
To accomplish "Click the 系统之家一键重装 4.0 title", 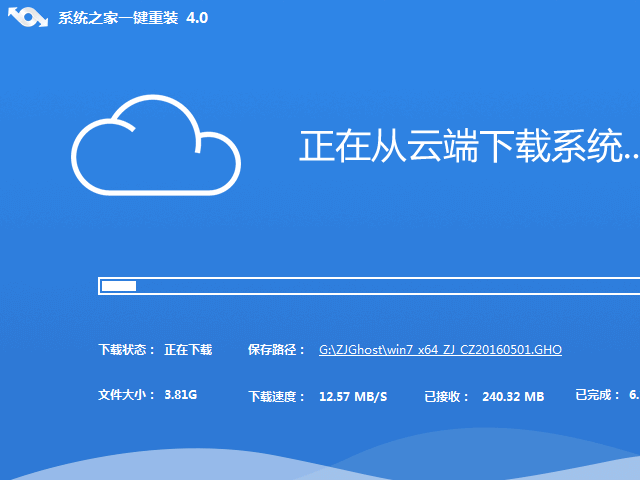I will (x=133, y=18).
